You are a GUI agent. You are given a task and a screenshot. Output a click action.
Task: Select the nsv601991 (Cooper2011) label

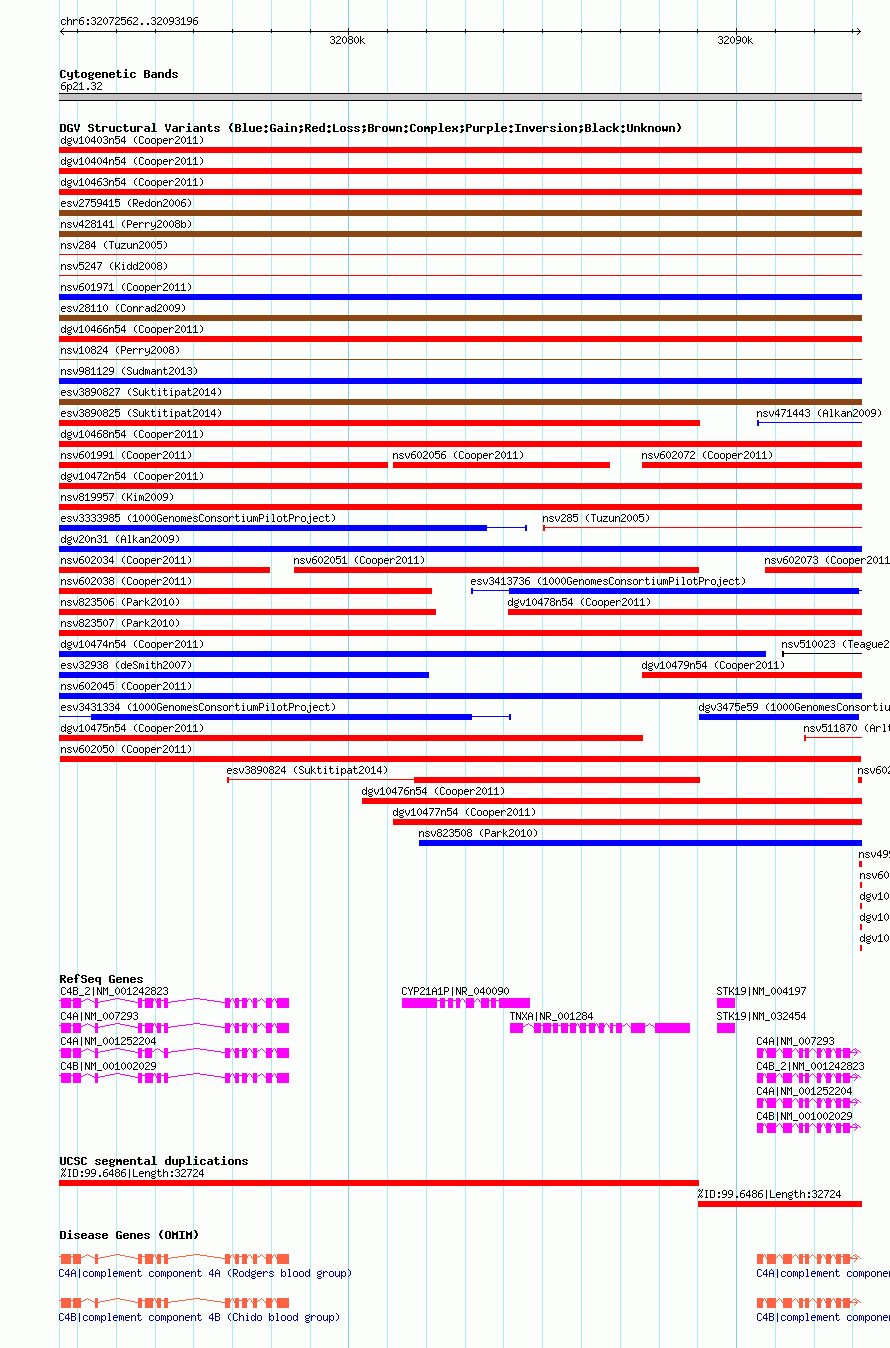pyautogui.click(x=126, y=455)
